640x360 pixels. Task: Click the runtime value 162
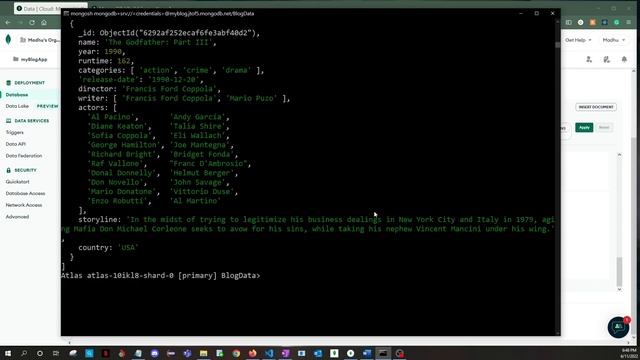click(x=124, y=61)
